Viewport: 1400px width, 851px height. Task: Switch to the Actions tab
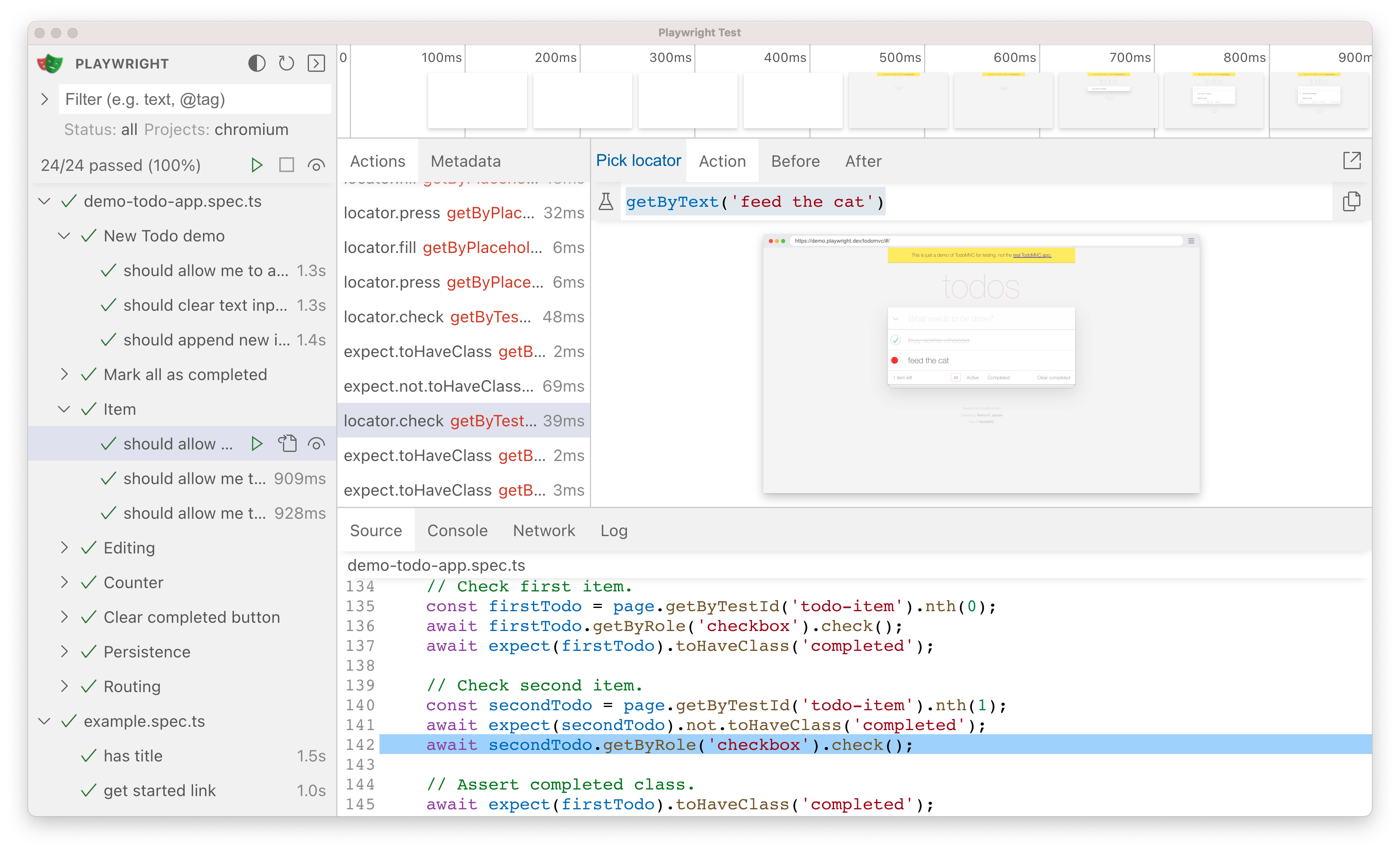tap(377, 161)
